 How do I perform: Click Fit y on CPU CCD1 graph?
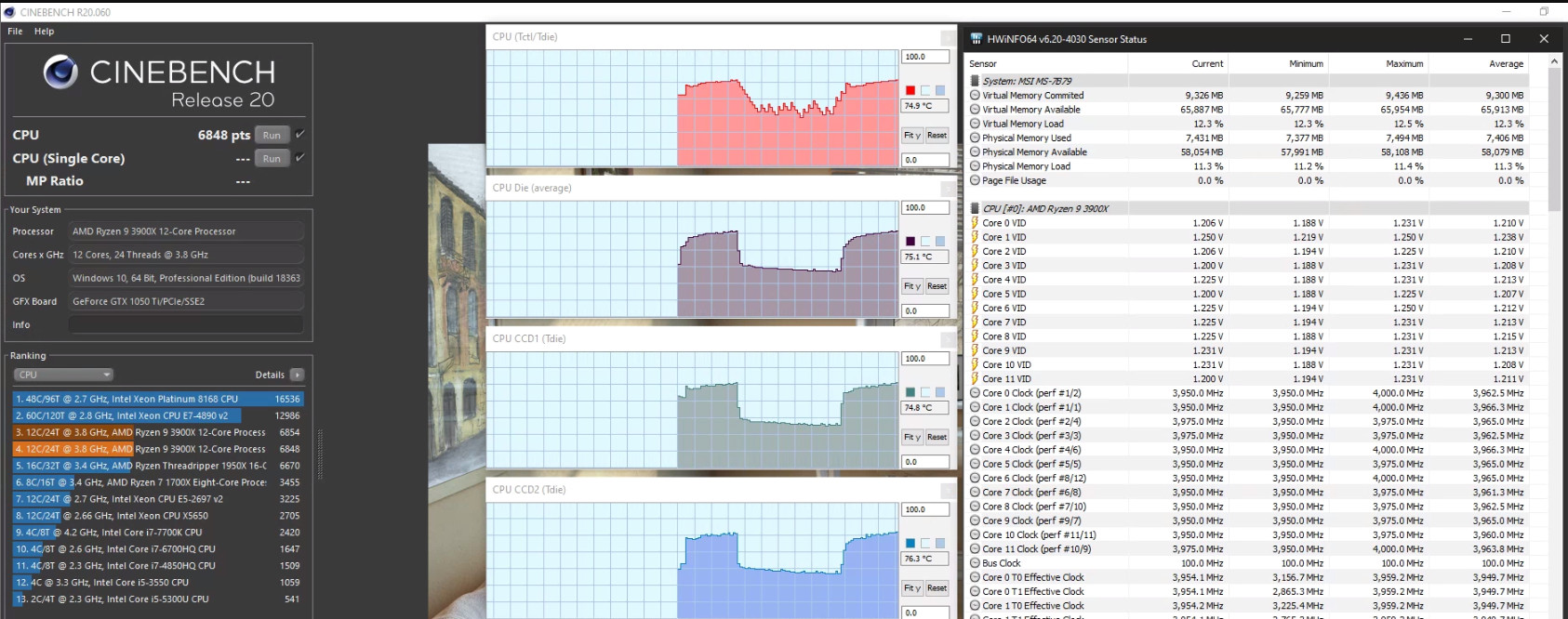tap(912, 437)
